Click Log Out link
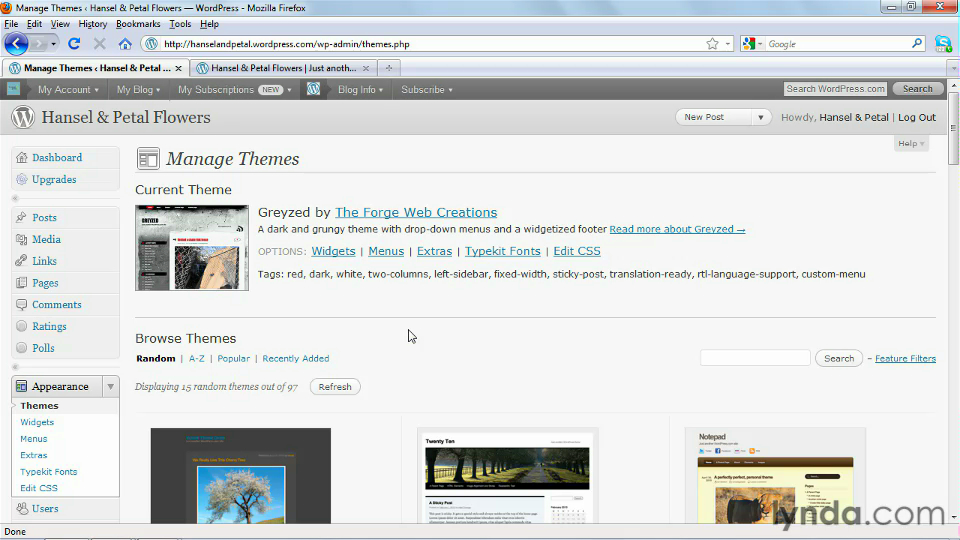Image resolution: width=960 pixels, height=540 pixels. click(917, 117)
